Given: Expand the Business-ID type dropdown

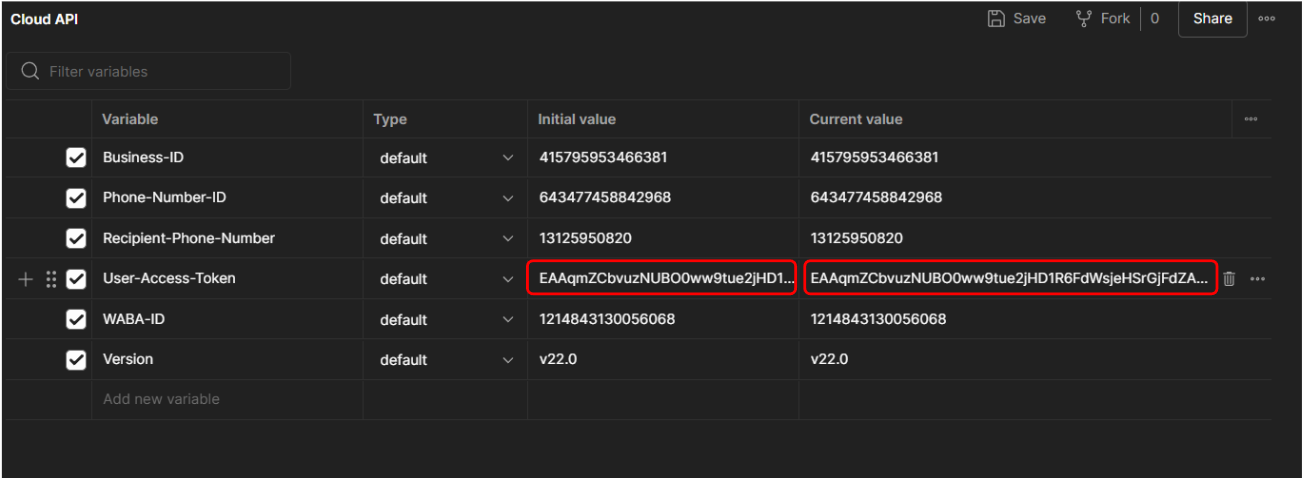Looking at the screenshot, I should [x=507, y=158].
